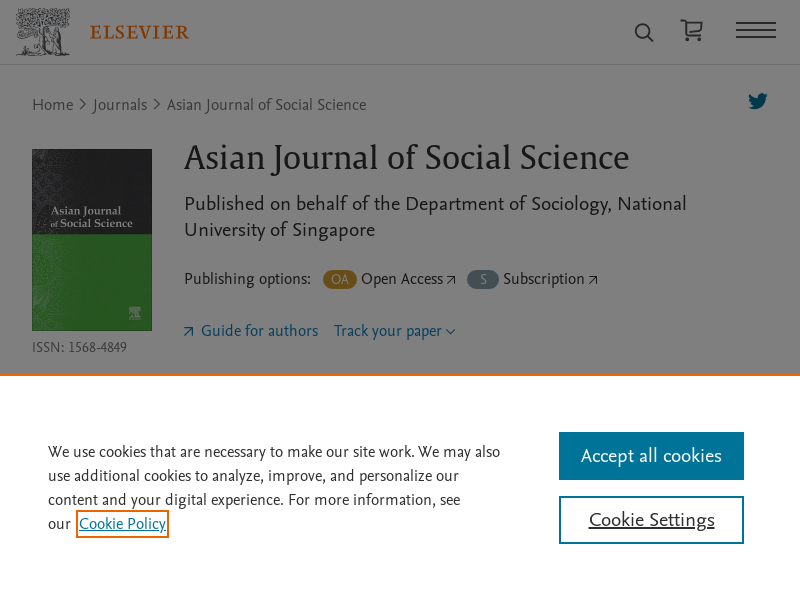Follow the Open Access link
The width and height of the screenshot is (800, 600).
coord(408,279)
